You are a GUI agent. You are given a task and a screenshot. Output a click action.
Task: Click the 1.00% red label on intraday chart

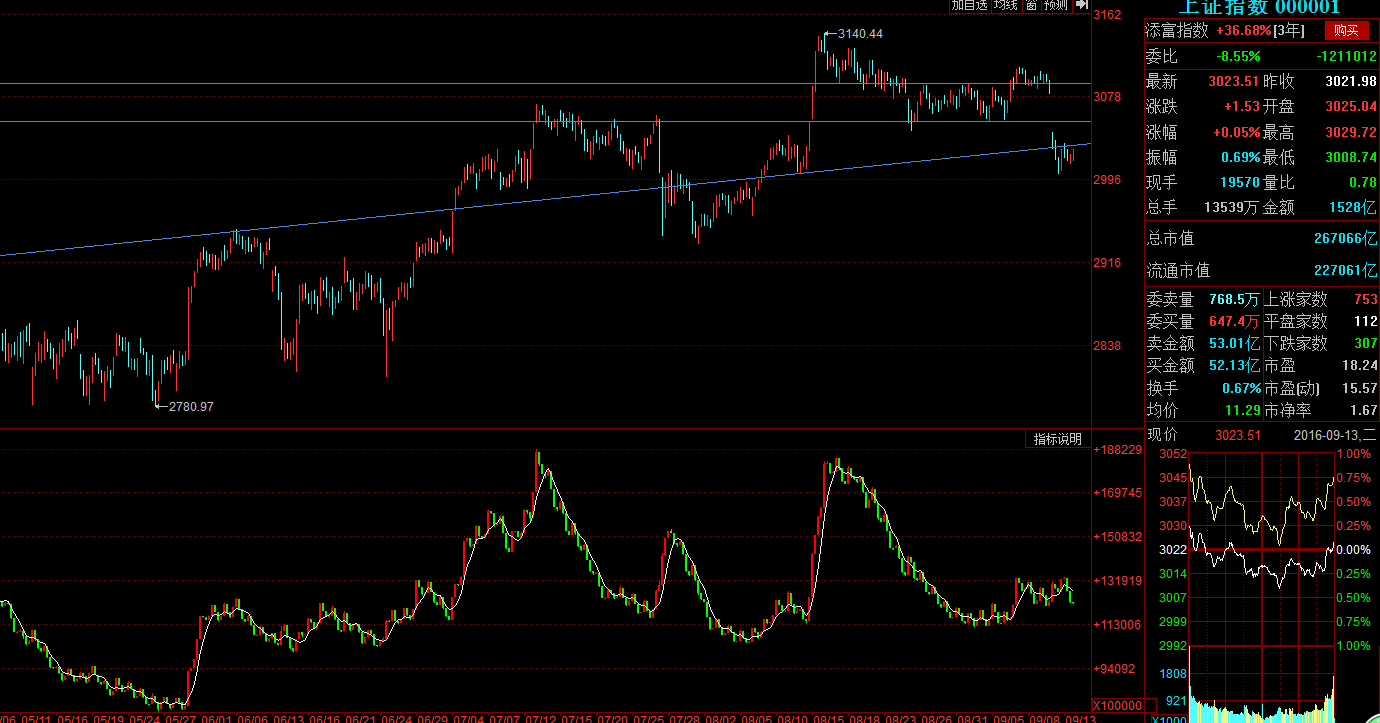point(1354,454)
